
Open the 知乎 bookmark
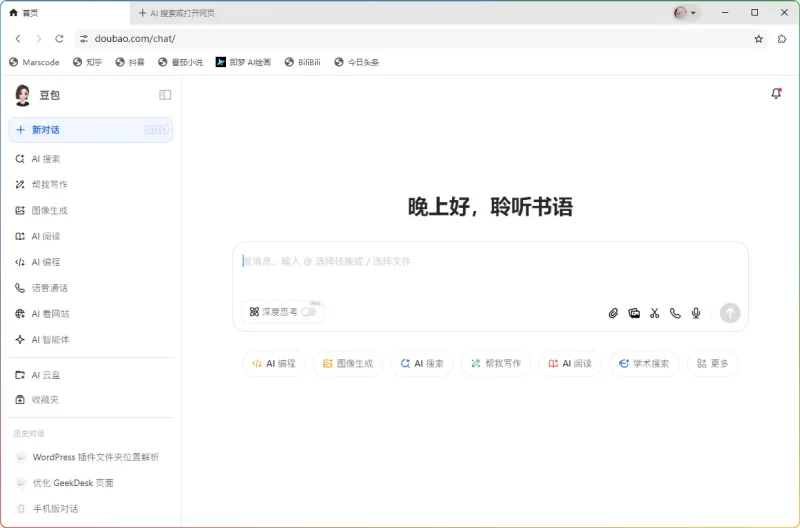(87, 62)
